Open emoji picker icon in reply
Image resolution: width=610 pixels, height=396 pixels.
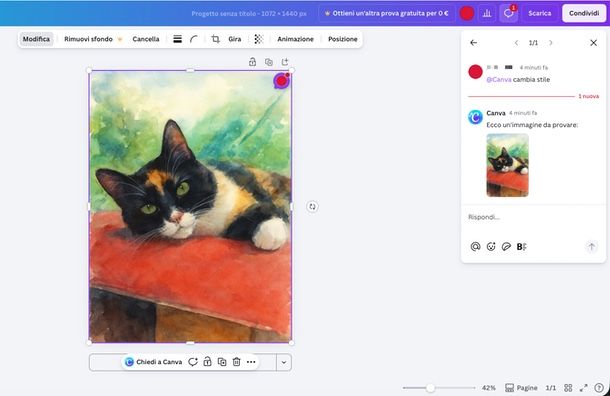(491, 247)
